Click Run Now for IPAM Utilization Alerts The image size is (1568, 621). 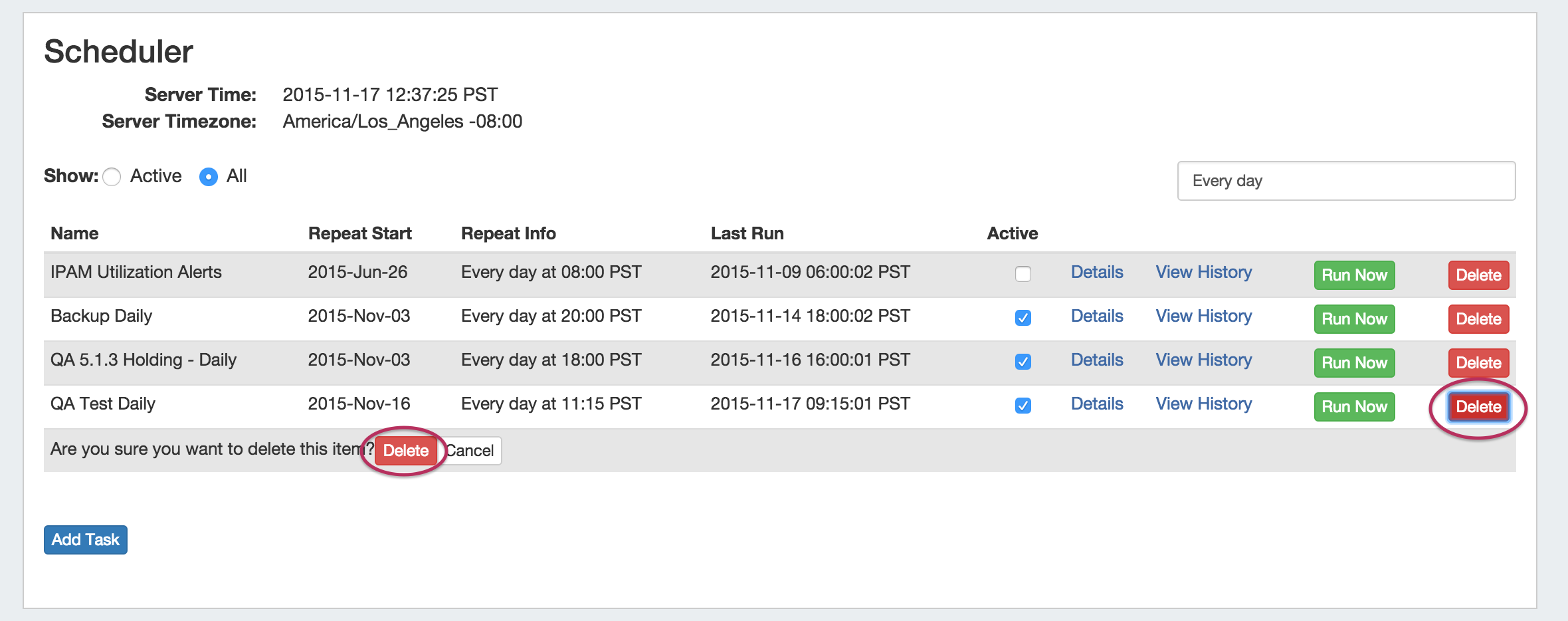(1354, 275)
